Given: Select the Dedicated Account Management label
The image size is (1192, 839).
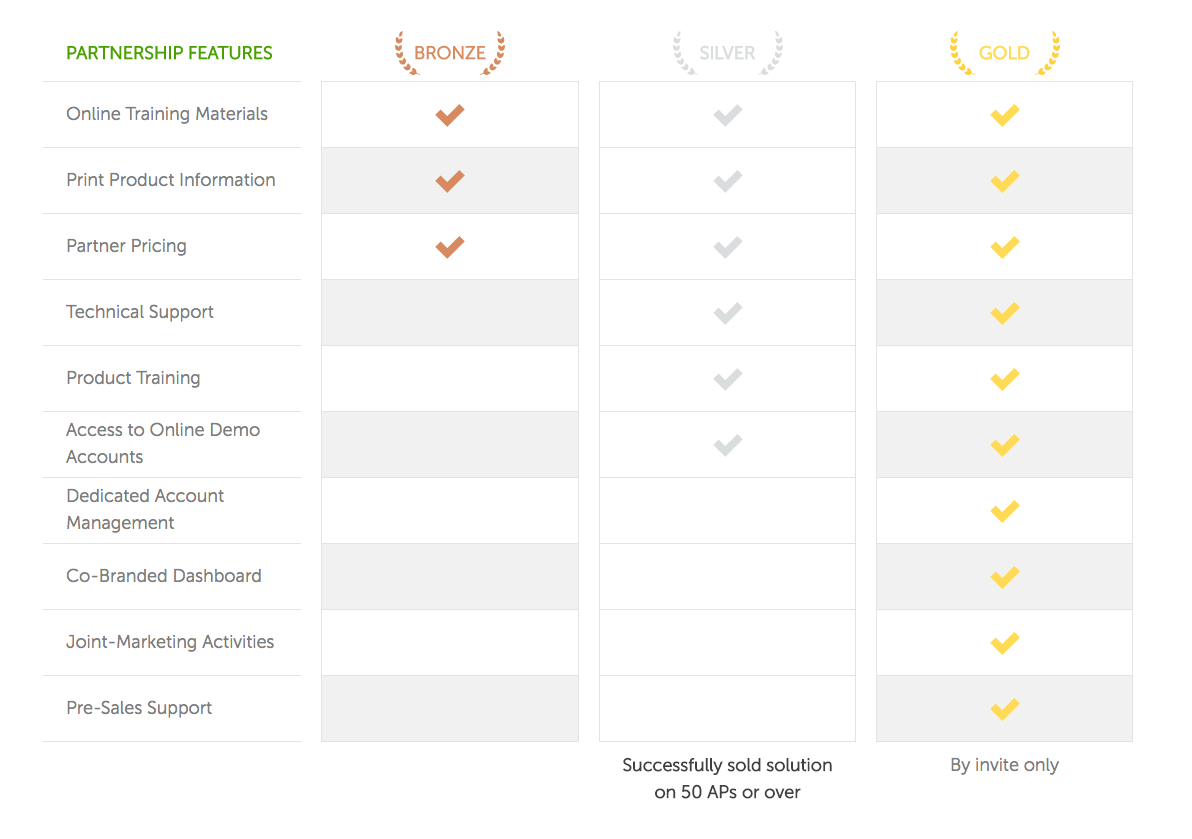Looking at the screenshot, I should pos(145,509).
